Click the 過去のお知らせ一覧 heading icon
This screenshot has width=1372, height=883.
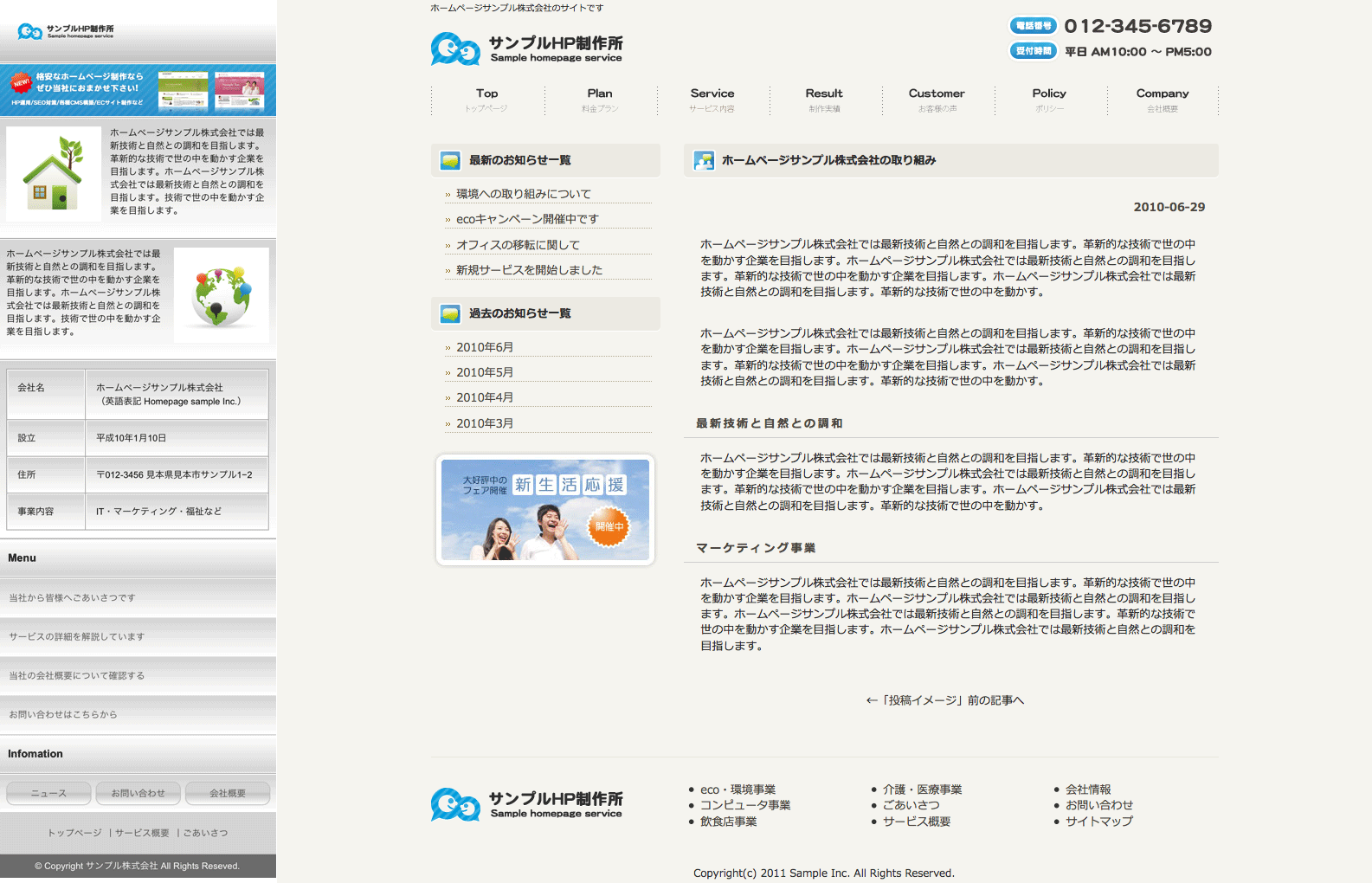(450, 313)
